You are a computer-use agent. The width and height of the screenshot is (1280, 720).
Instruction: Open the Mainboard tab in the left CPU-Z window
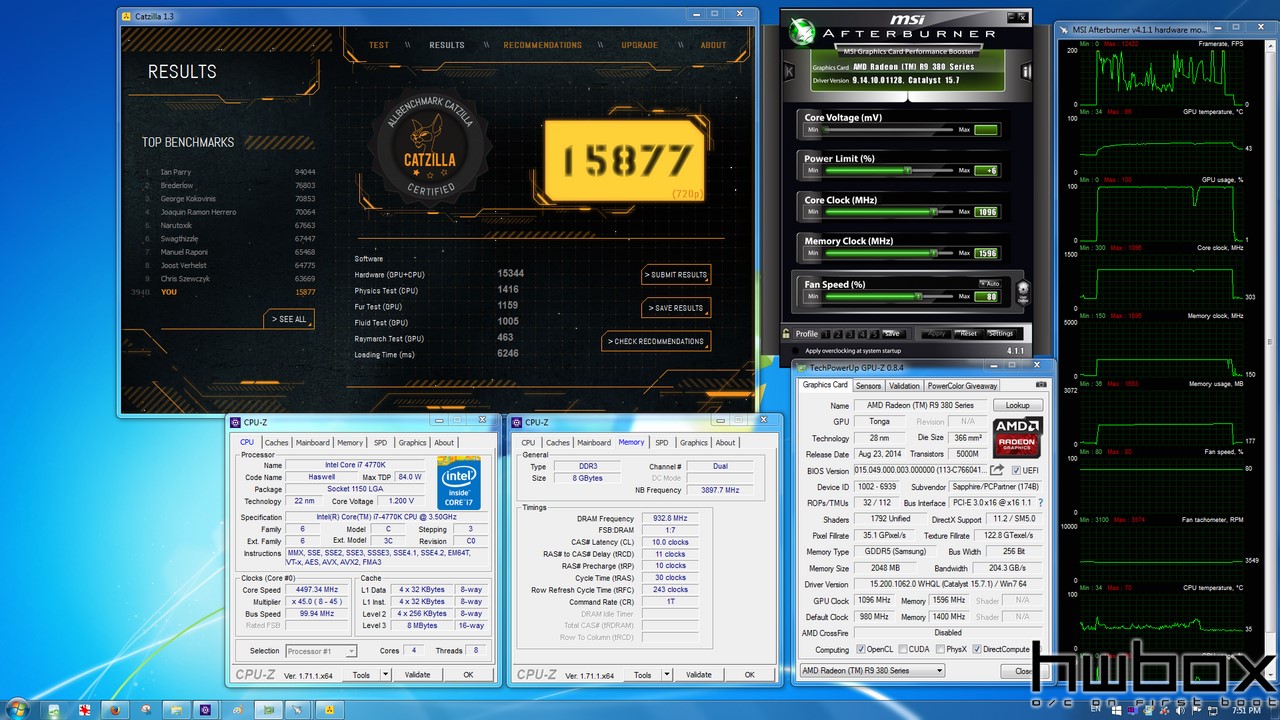[312, 442]
